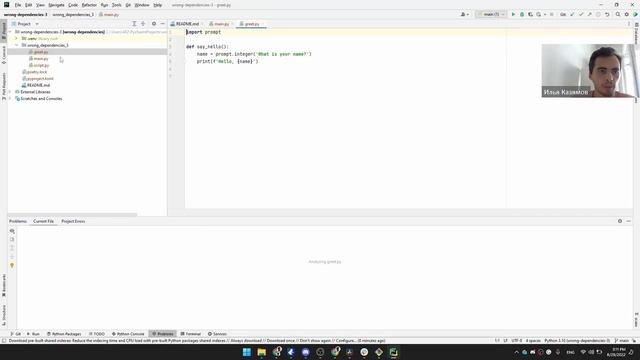Open Problems panel settings gear
The width and height of the screenshot is (640, 360).
tap(620, 221)
